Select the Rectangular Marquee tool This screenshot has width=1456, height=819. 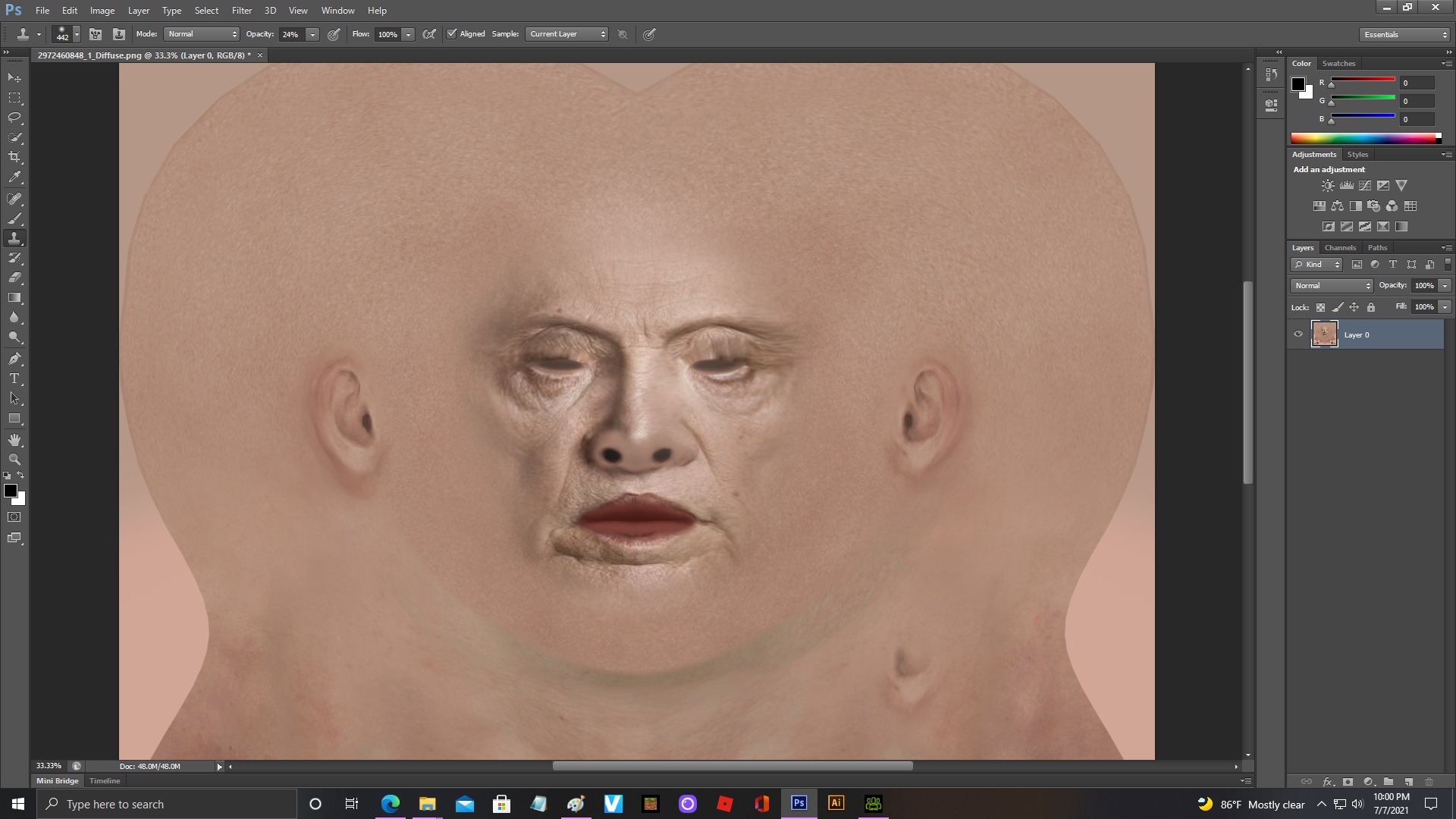pos(14,98)
